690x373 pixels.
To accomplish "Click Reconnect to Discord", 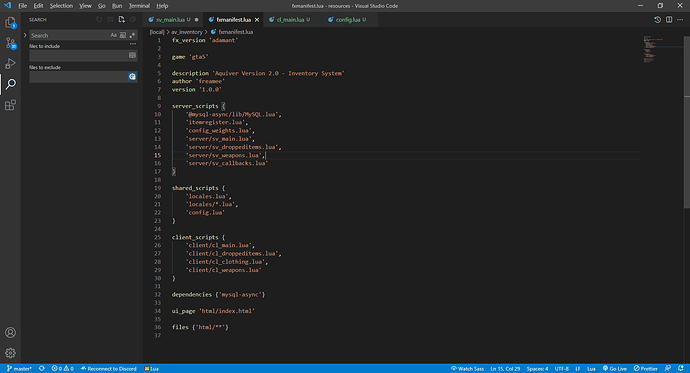I will [109, 369].
